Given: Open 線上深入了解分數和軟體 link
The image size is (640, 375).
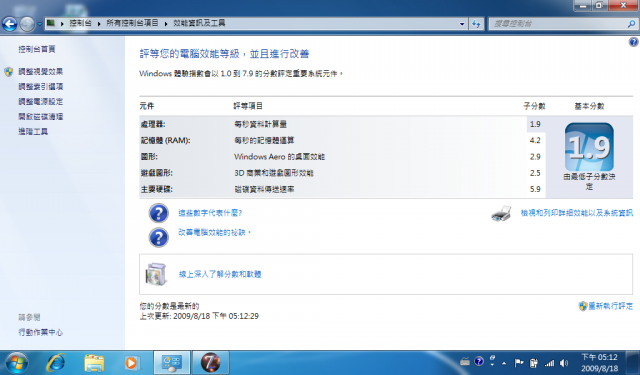Looking at the screenshot, I should (220, 274).
